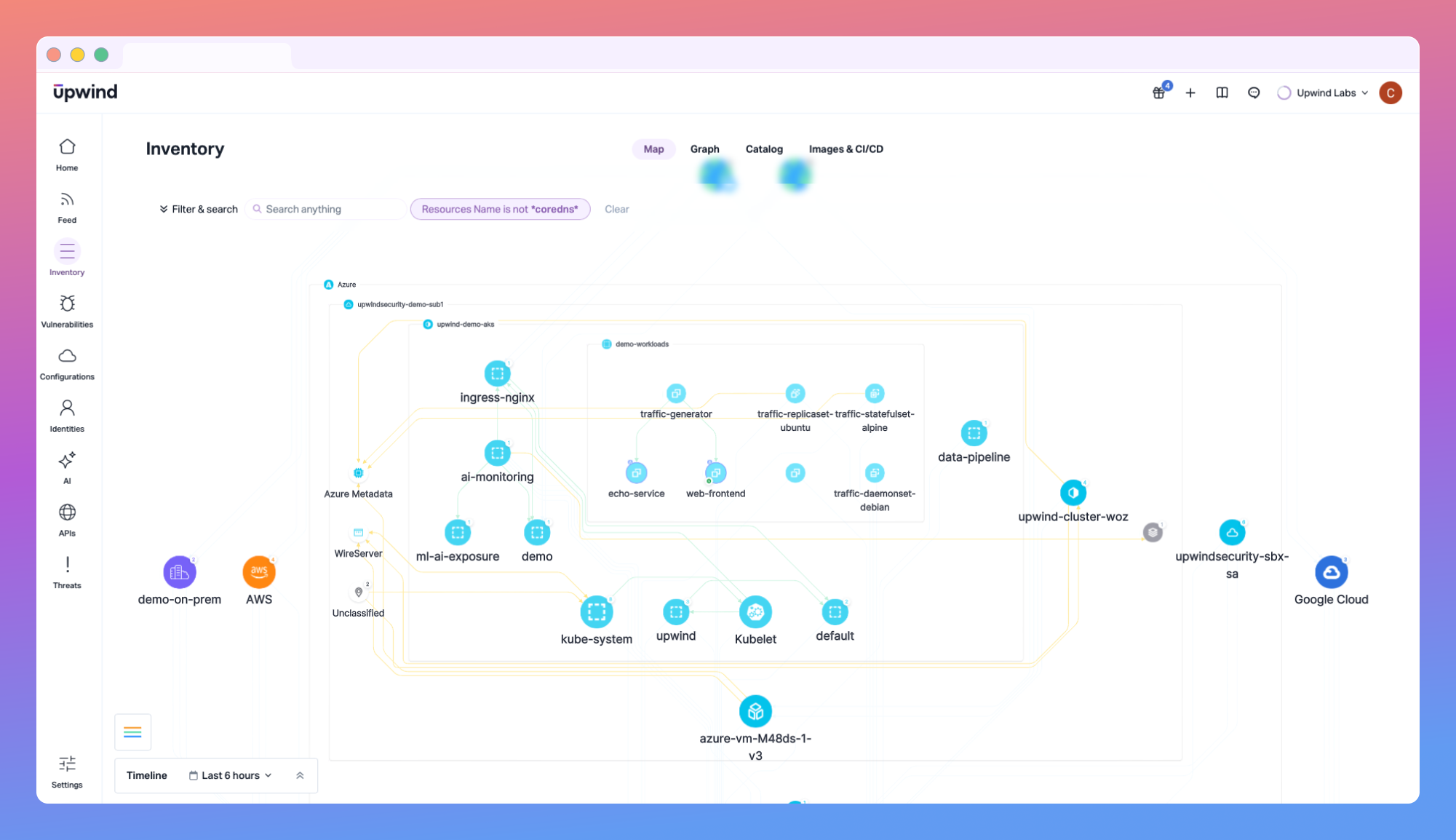Click the gifts icon with badge 4

pyautogui.click(x=1158, y=92)
